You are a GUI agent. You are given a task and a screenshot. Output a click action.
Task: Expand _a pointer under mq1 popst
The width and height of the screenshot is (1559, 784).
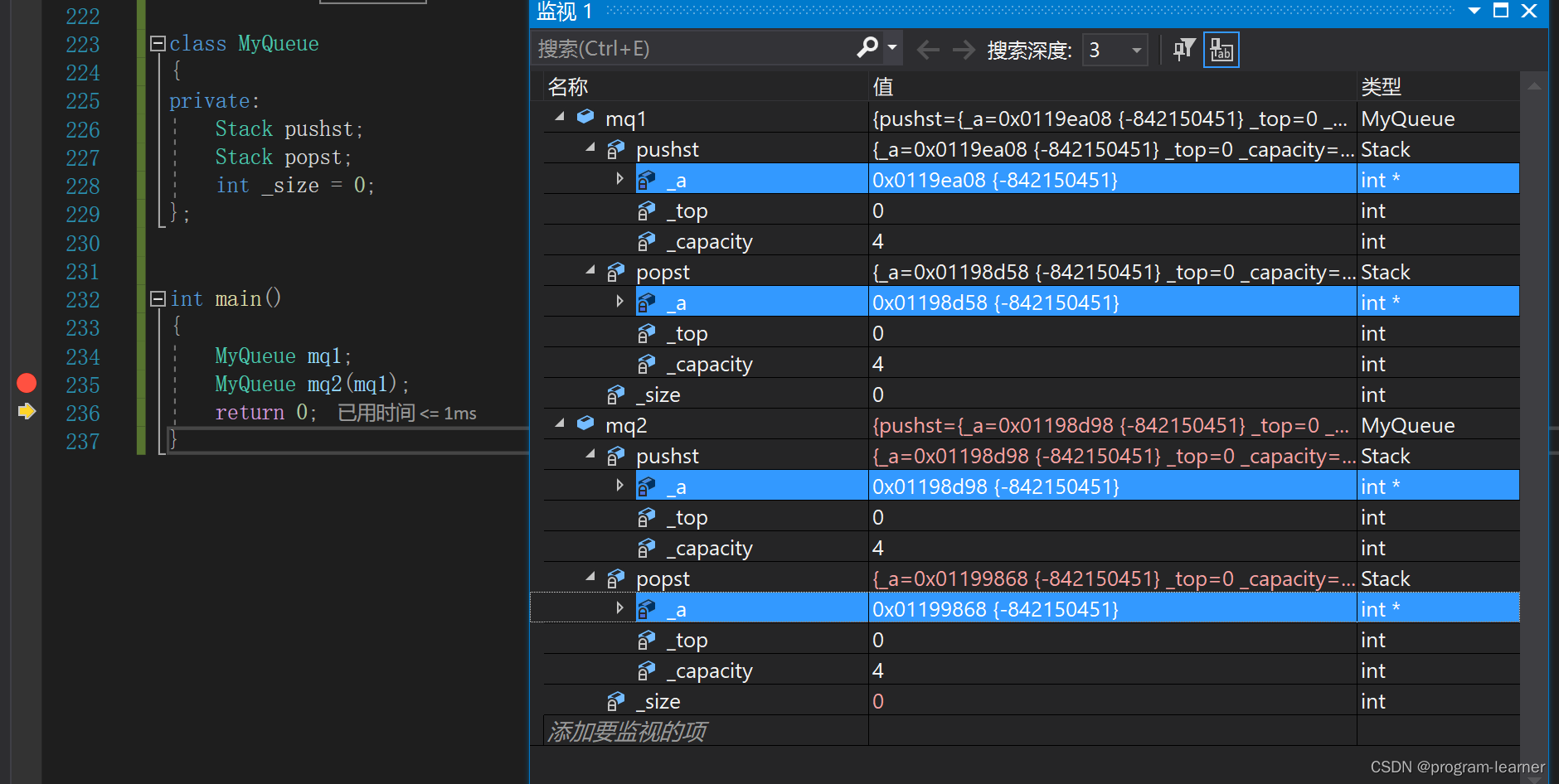(x=619, y=301)
